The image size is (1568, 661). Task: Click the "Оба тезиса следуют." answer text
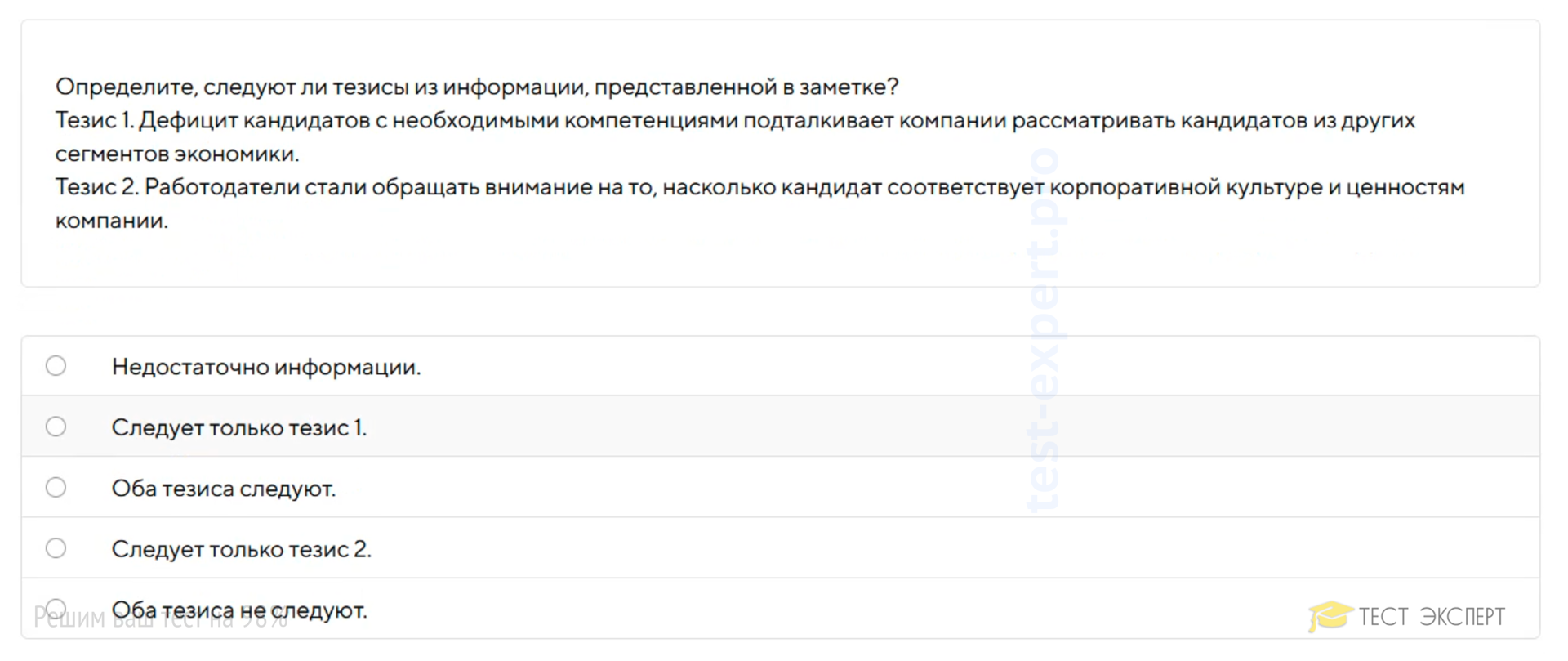tap(224, 489)
